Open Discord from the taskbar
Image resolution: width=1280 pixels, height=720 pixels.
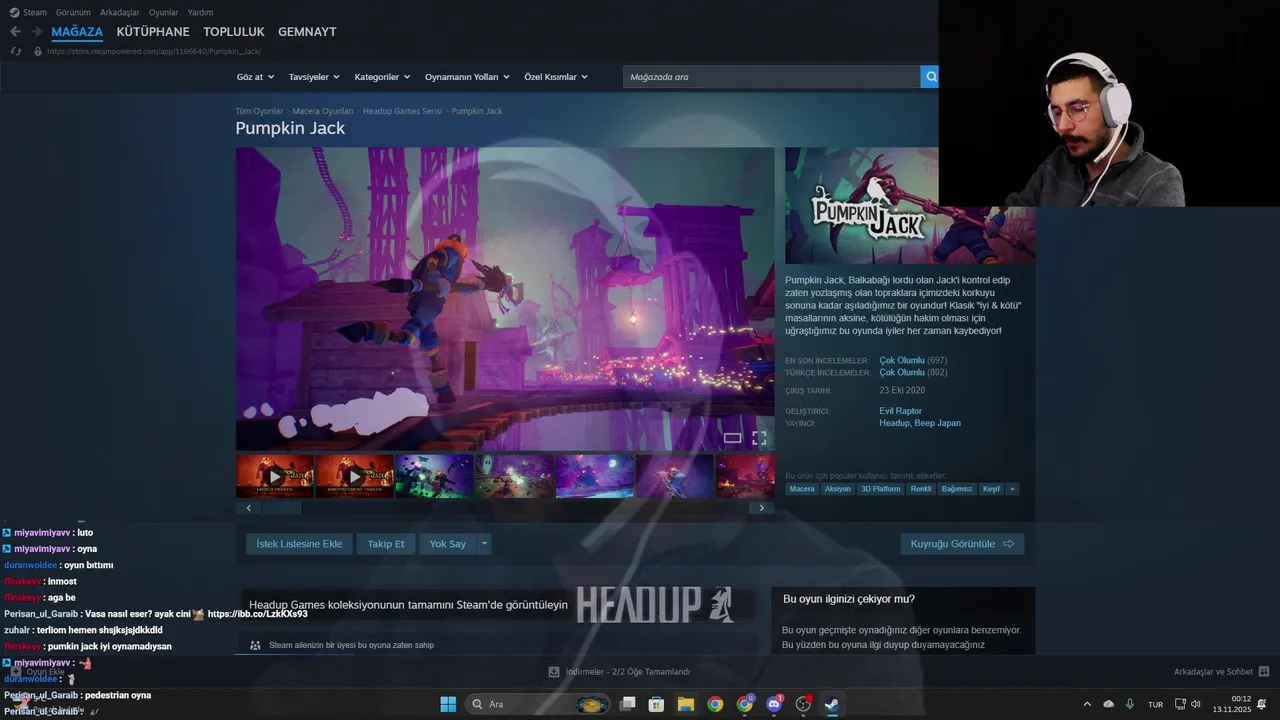[x=774, y=704]
